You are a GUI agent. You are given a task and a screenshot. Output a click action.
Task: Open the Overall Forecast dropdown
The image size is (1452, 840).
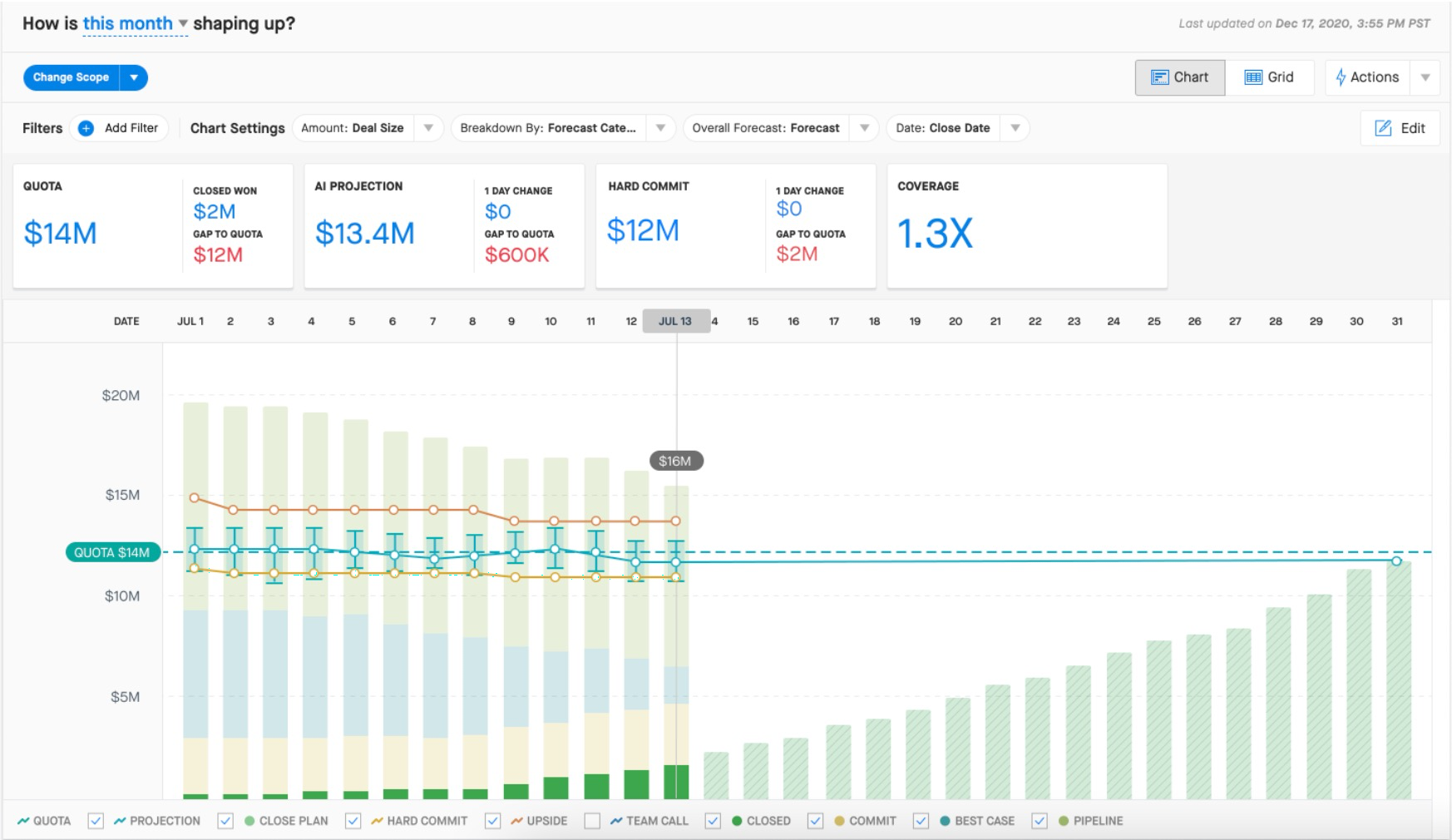tap(864, 128)
